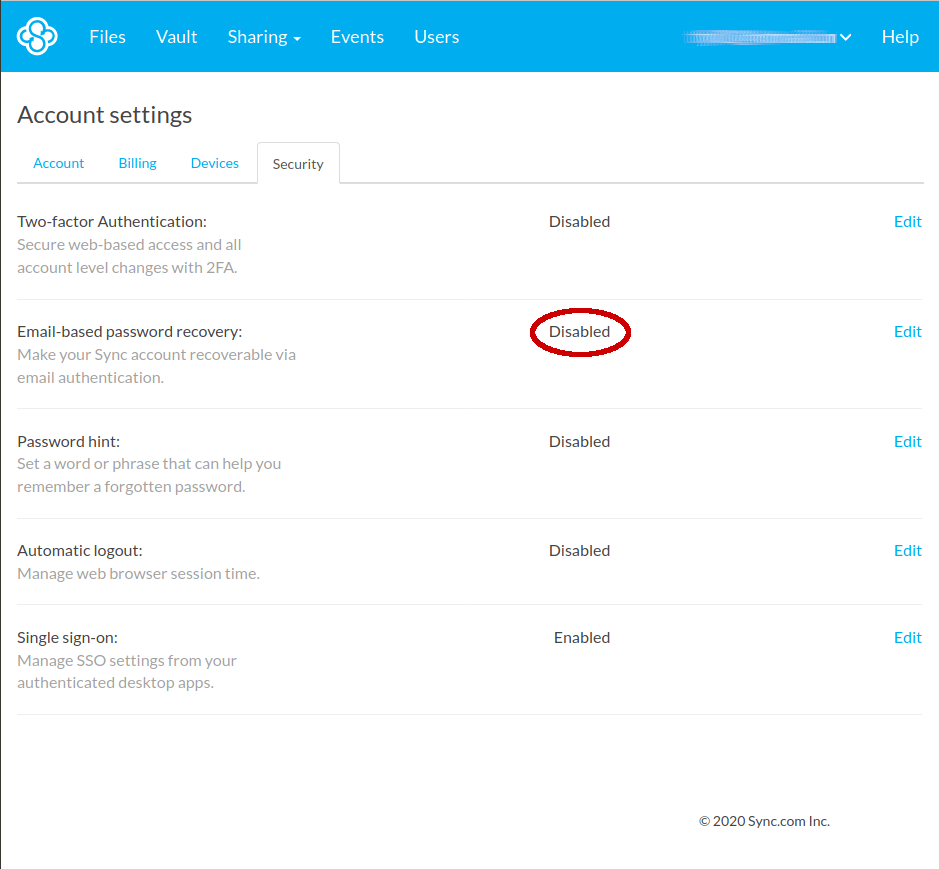The width and height of the screenshot is (939, 869).
Task: Select the Security tab
Action: coord(298,163)
